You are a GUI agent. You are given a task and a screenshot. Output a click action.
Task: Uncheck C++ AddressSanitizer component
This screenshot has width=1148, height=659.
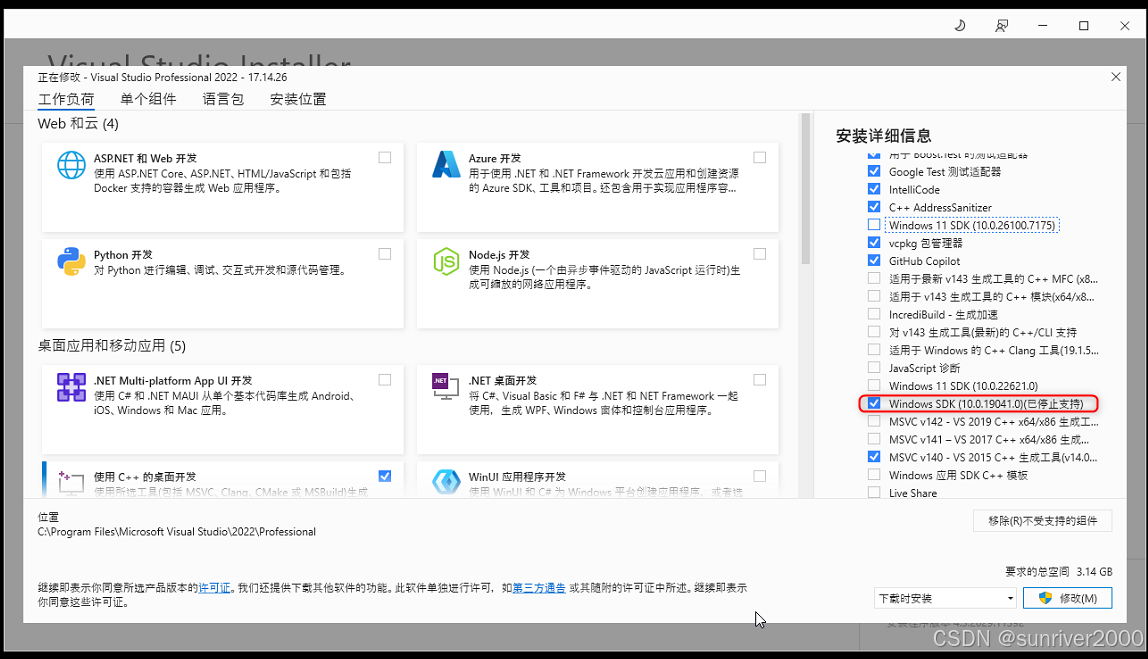tap(874, 206)
